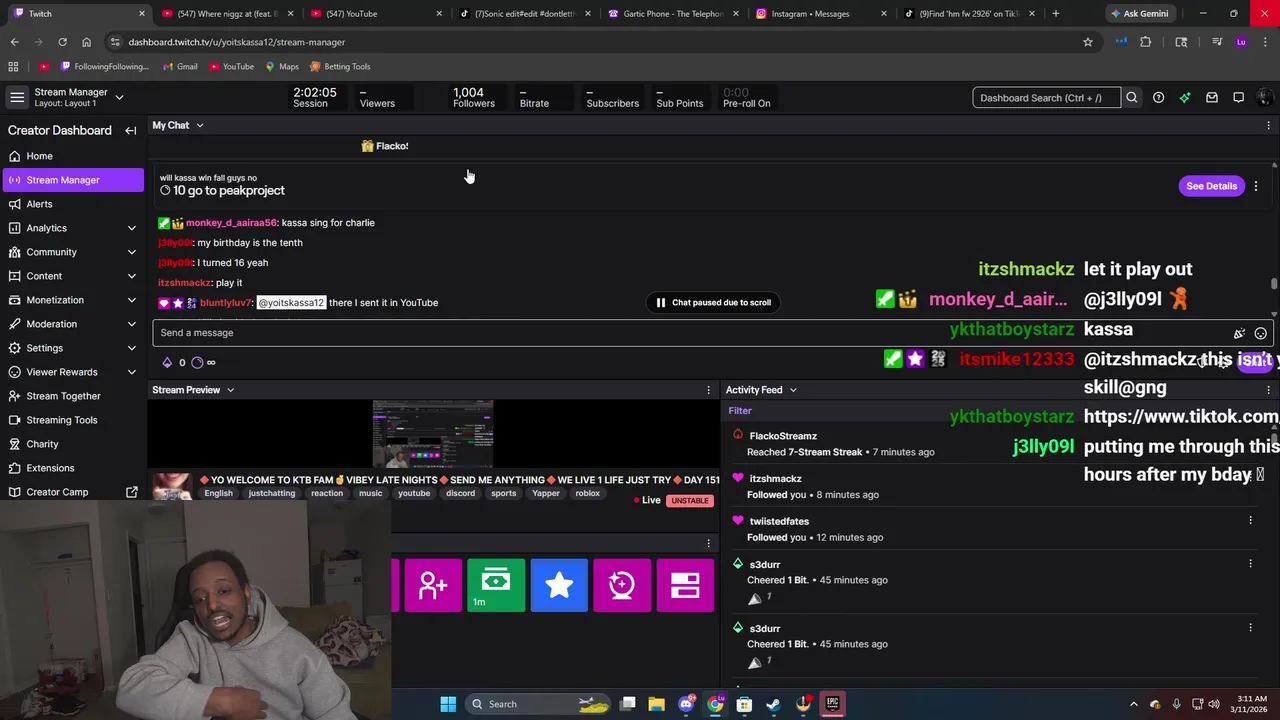Click the See Details prediction button
Viewport: 1280px width, 720px height.
click(x=1211, y=186)
